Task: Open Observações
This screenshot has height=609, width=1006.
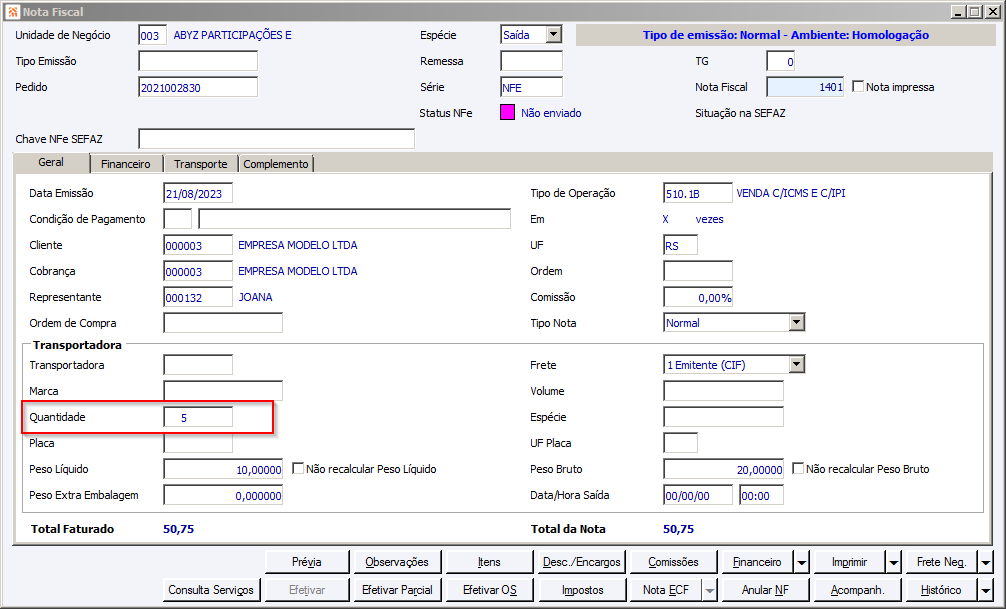Action: (397, 562)
